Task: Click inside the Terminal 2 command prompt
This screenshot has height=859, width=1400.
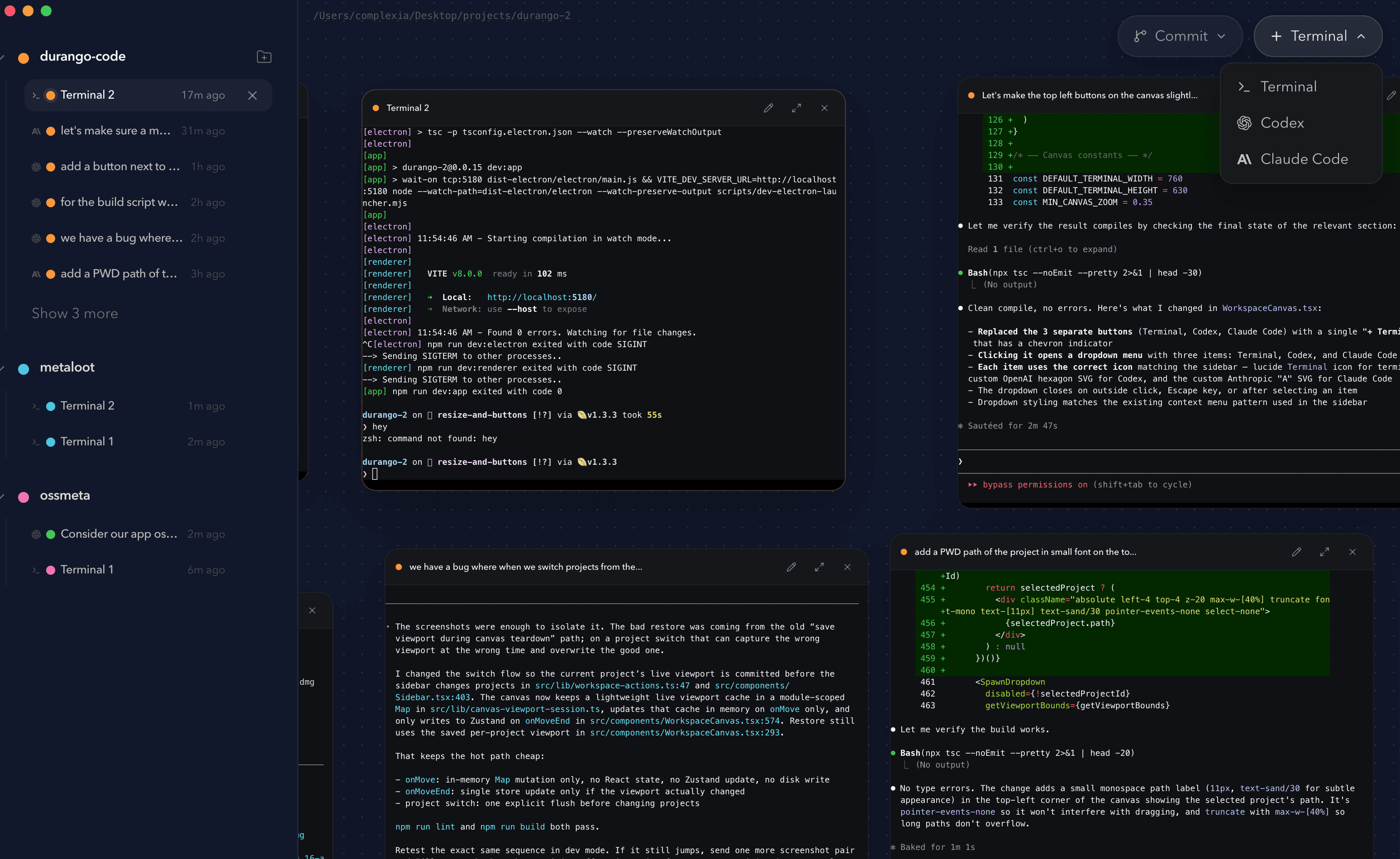Action: click(398, 473)
